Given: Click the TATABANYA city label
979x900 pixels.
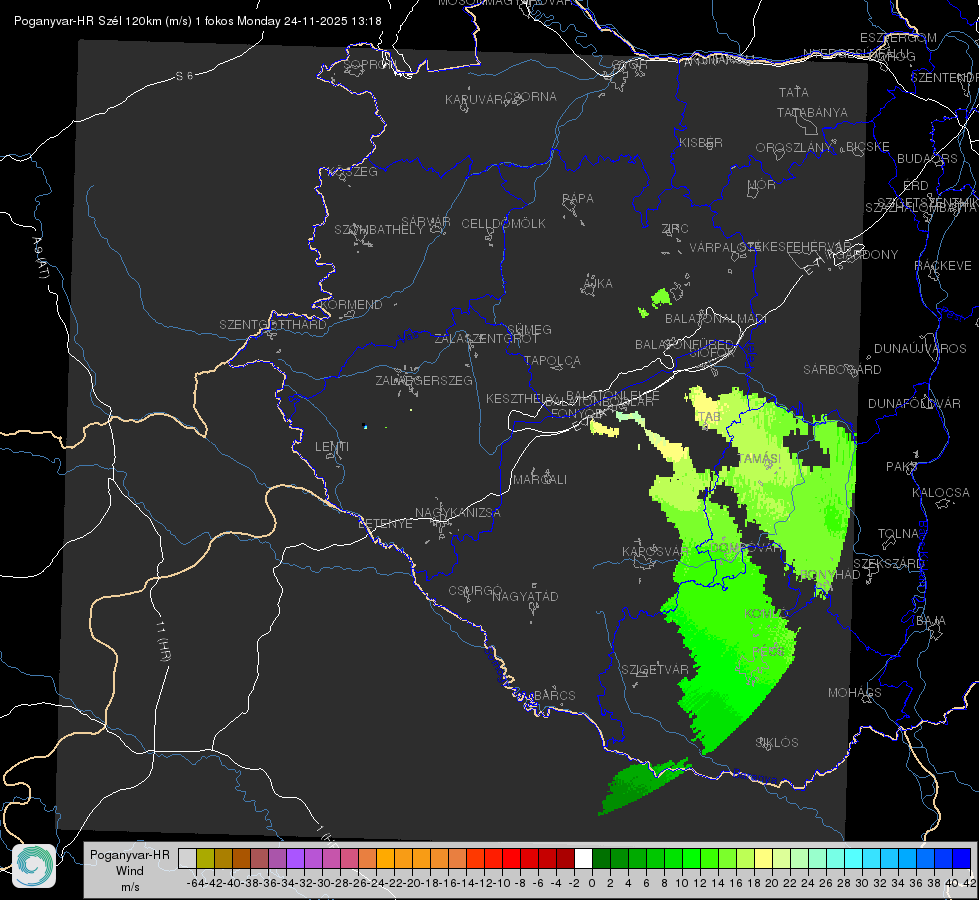Looking at the screenshot, I should click(x=812, y=112).
